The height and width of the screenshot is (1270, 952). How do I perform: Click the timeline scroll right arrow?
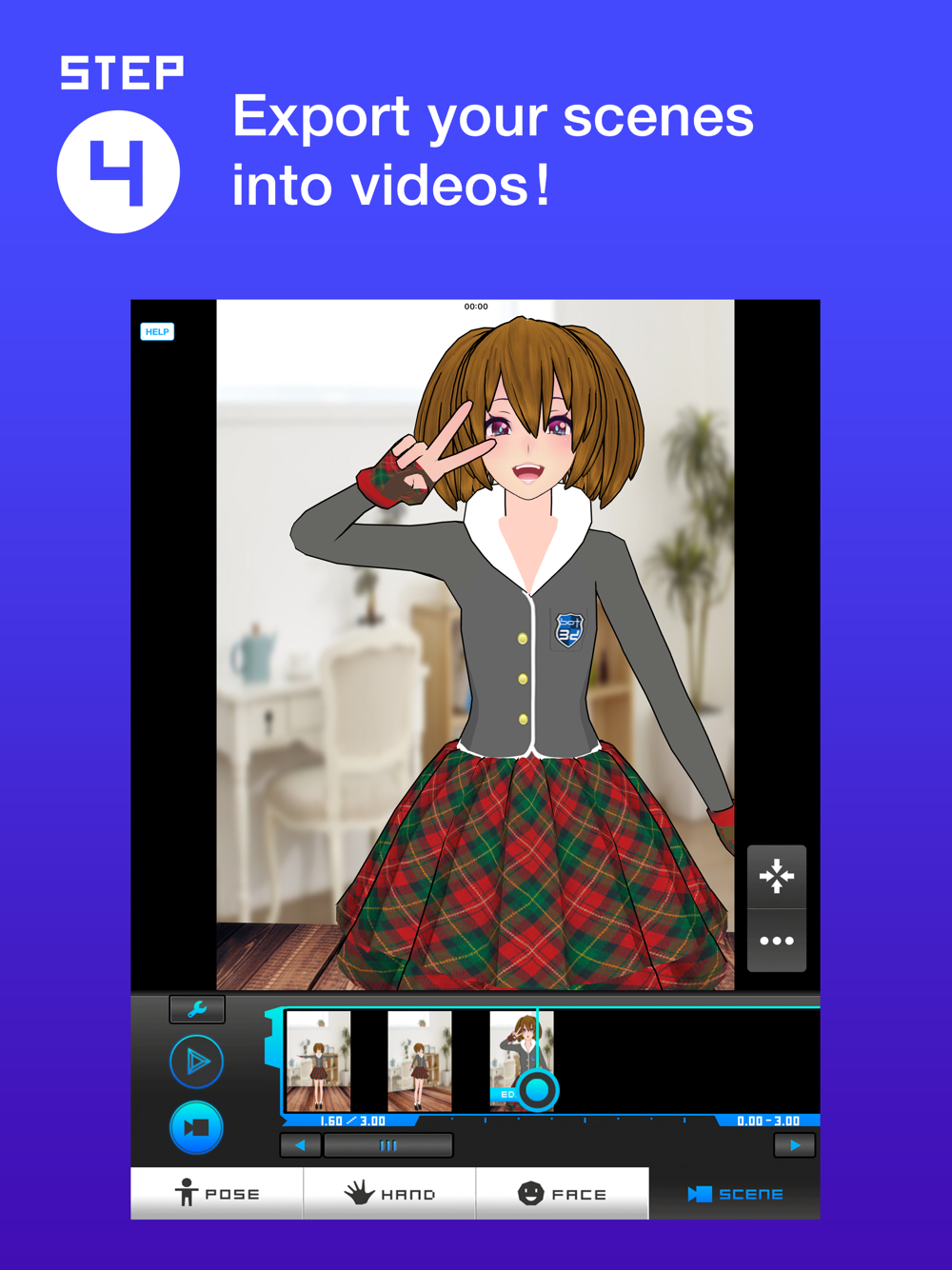[x=795, y=1145]
